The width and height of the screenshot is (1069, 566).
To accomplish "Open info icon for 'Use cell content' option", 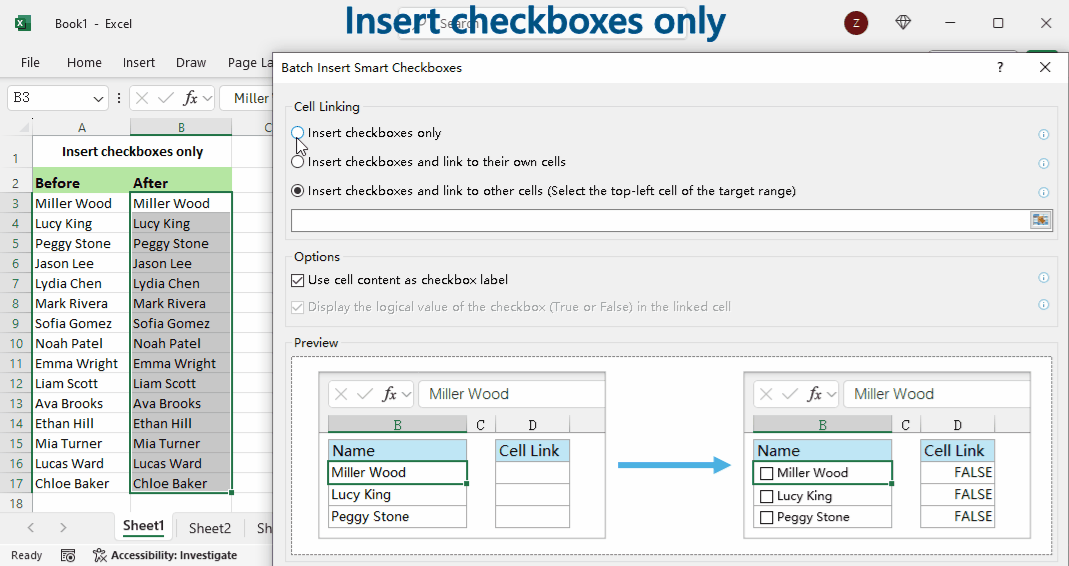I will (1043, 278).
